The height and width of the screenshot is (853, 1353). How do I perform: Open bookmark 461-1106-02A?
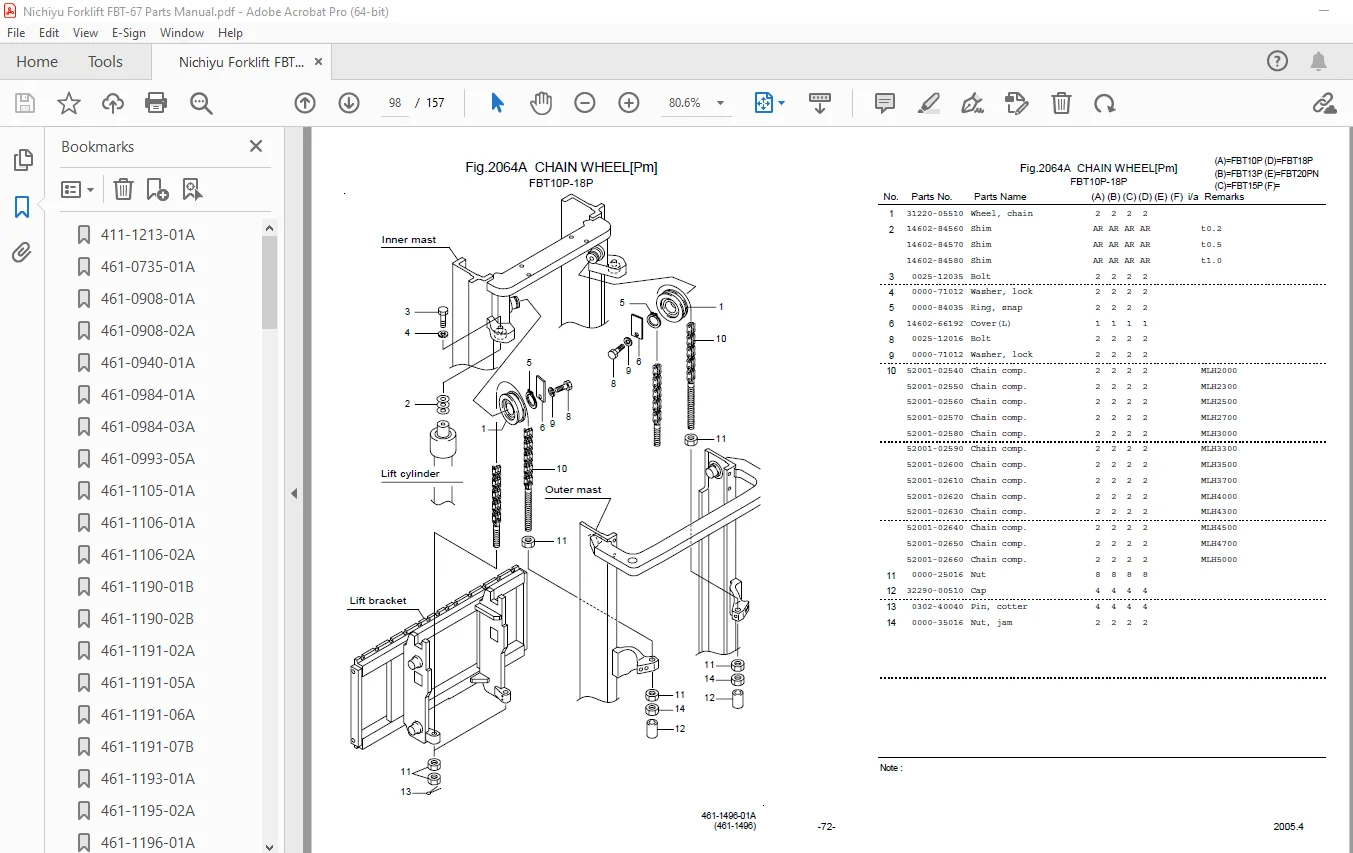[x=148, y=555]
